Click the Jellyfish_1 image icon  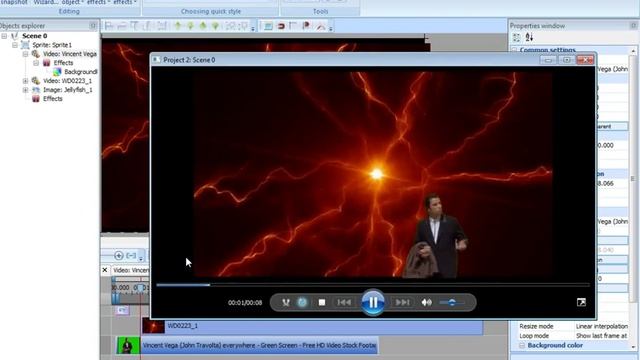pyautogui.click(x=36, y=90)
